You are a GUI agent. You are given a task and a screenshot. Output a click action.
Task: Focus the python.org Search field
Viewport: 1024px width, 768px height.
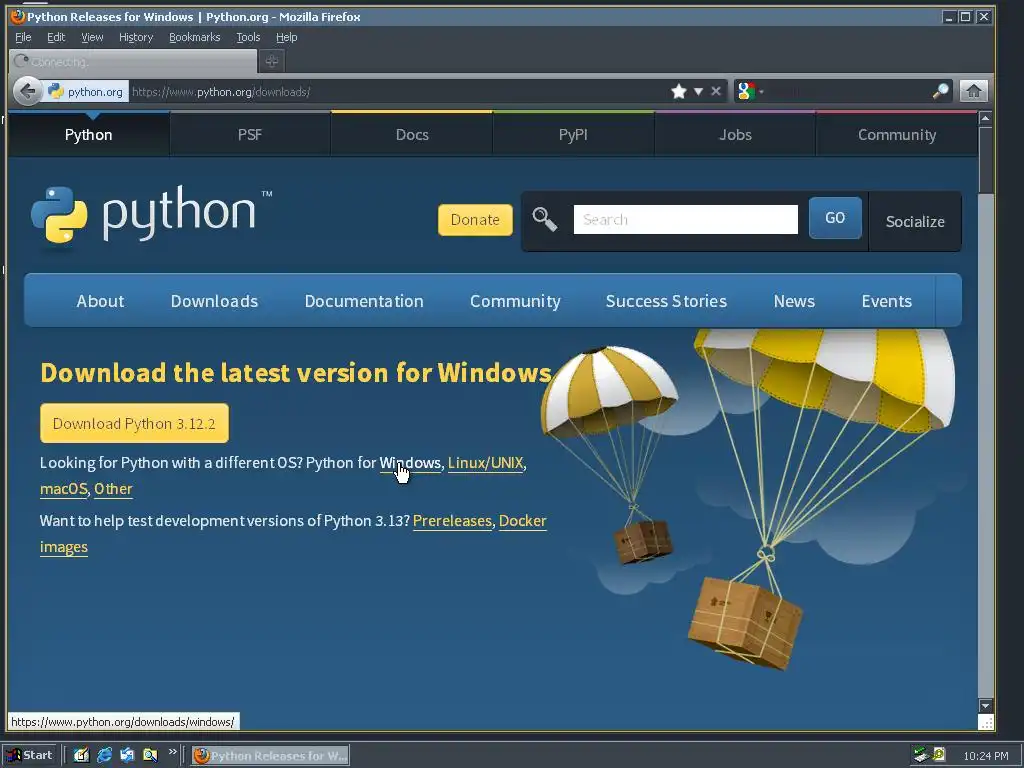[686, 219]
